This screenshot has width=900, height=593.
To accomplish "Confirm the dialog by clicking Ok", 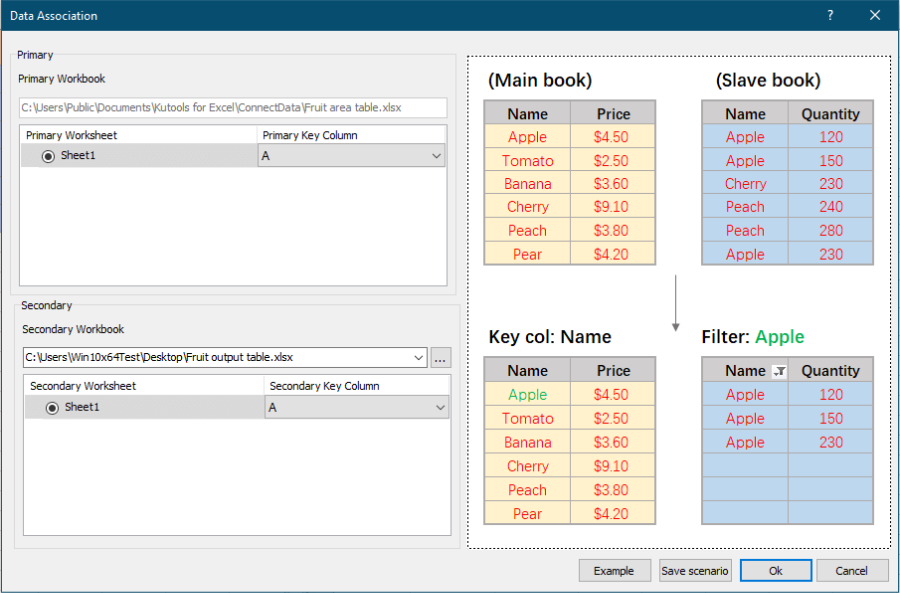I will click(x=775, y=570).
